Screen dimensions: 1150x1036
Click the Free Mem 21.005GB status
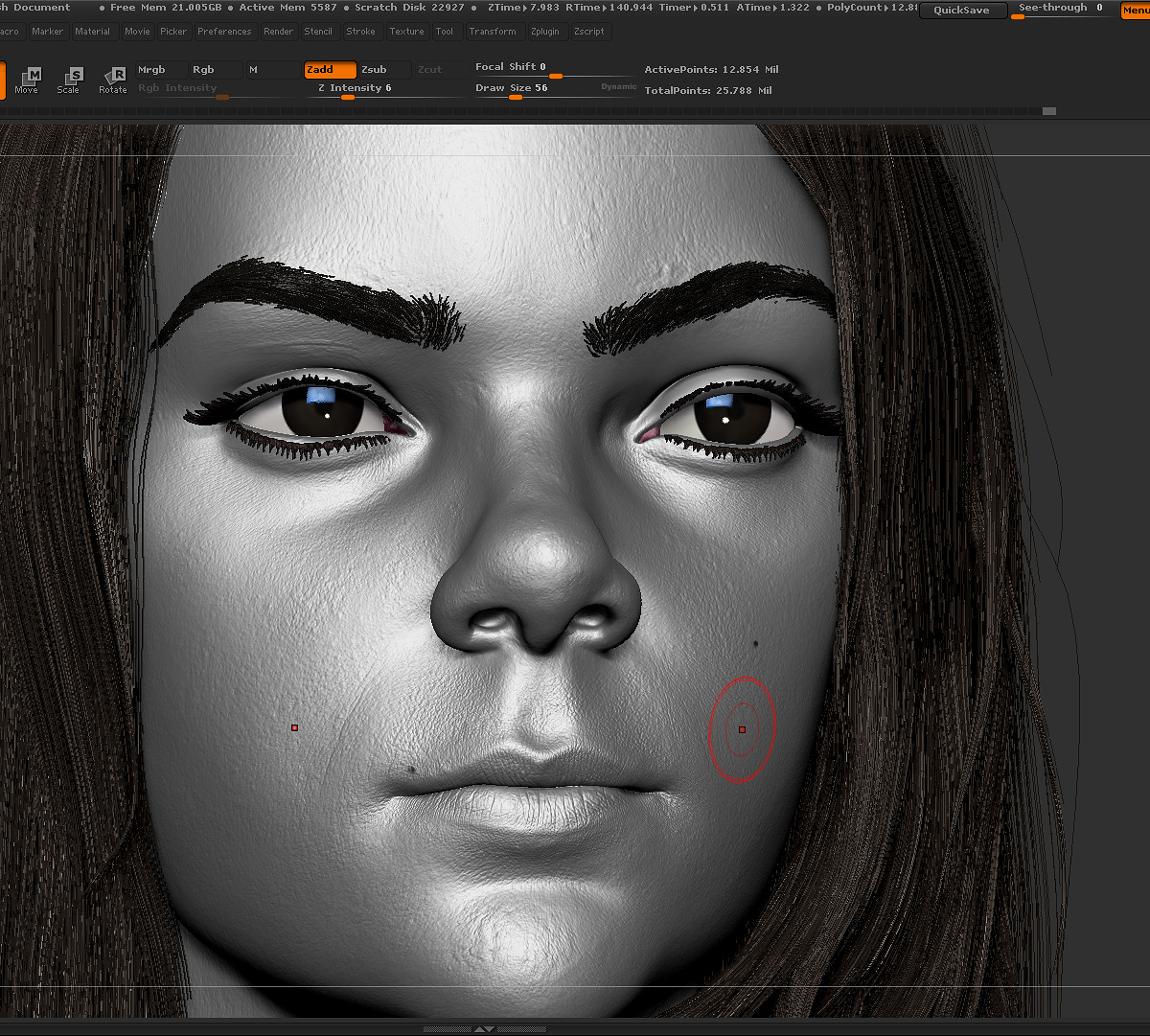point(166,8)
